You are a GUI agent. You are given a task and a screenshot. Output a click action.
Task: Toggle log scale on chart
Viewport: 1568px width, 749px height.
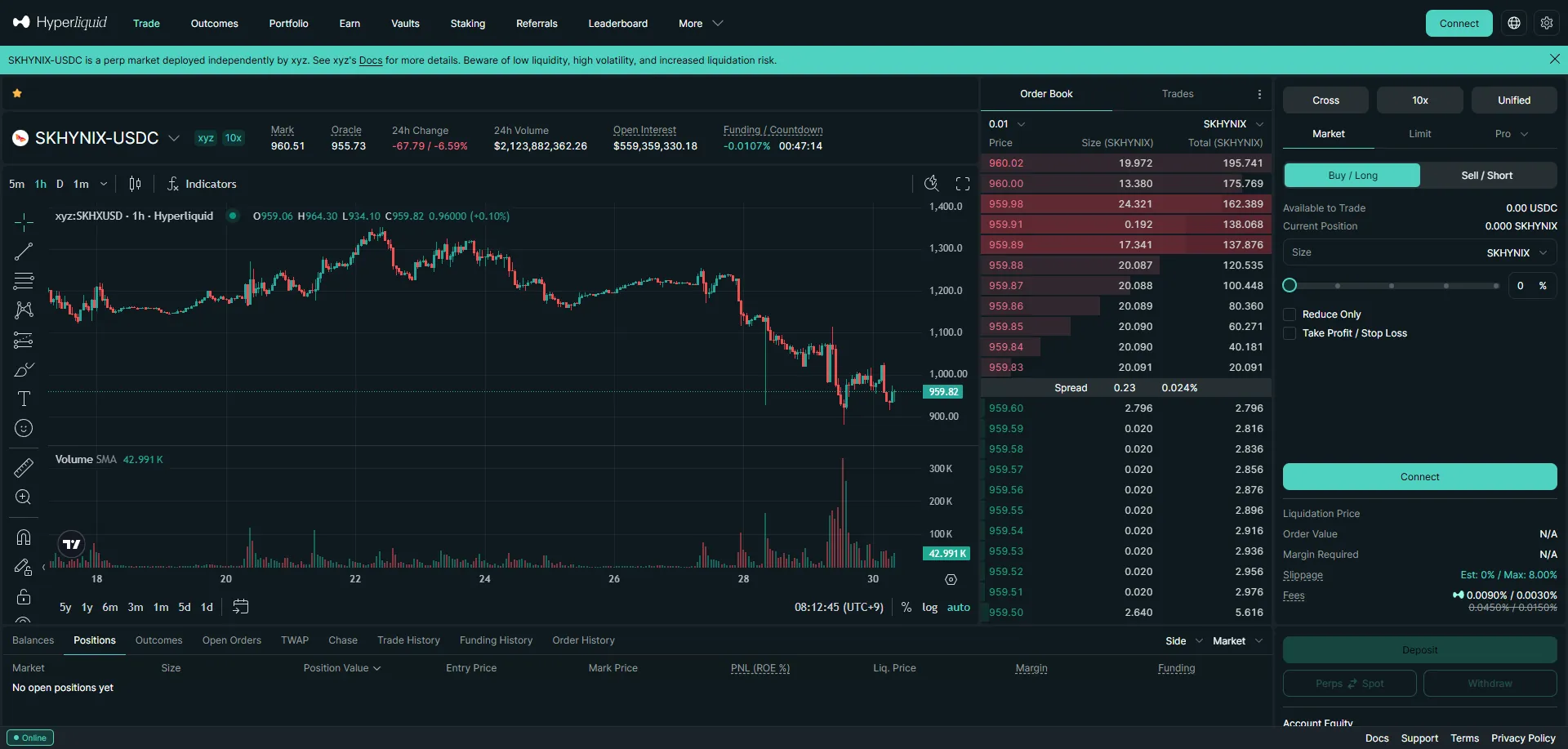point(929,607)
